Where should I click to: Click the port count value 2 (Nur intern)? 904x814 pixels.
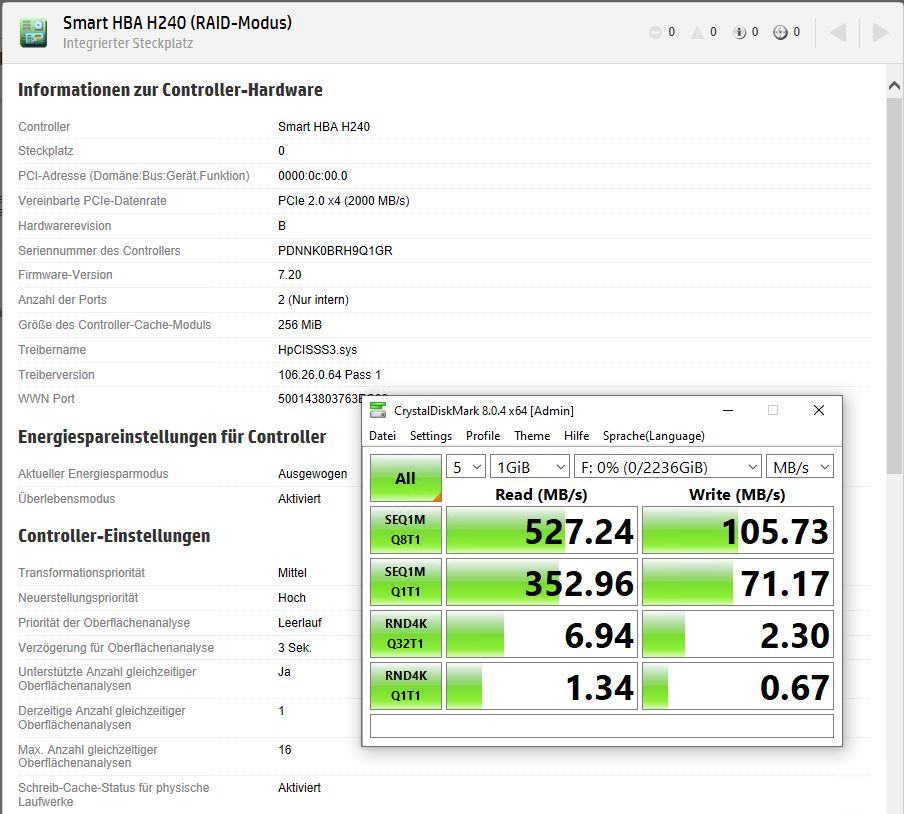pyautogui.click(x=313, y=300)
